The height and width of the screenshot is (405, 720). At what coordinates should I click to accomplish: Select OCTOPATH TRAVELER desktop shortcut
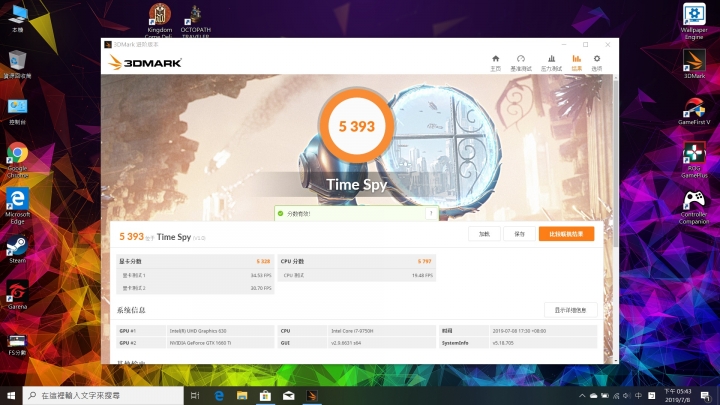pyautogui.click(x=196, y=21)
